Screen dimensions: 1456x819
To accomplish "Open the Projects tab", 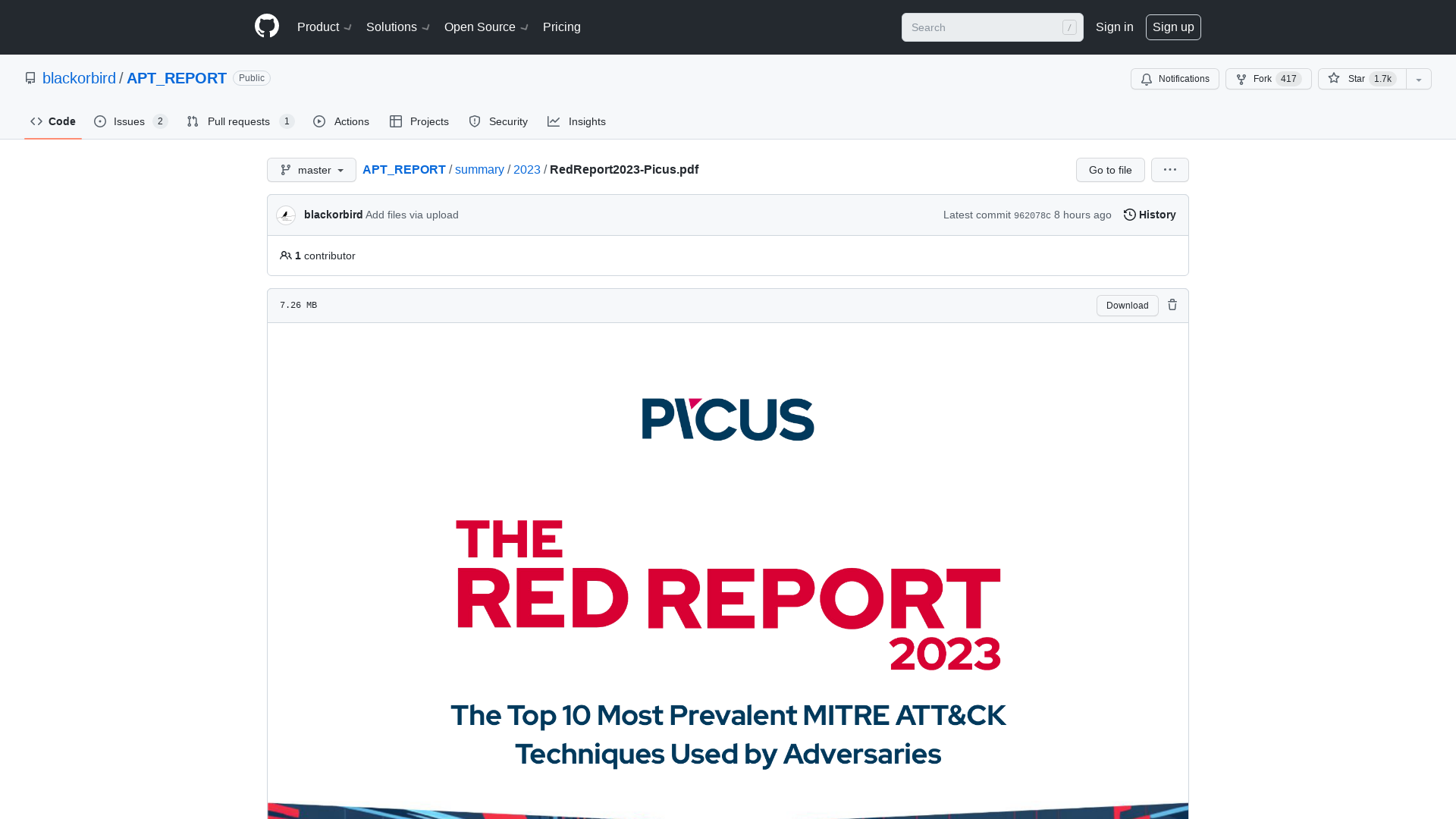I will (419, 121).
